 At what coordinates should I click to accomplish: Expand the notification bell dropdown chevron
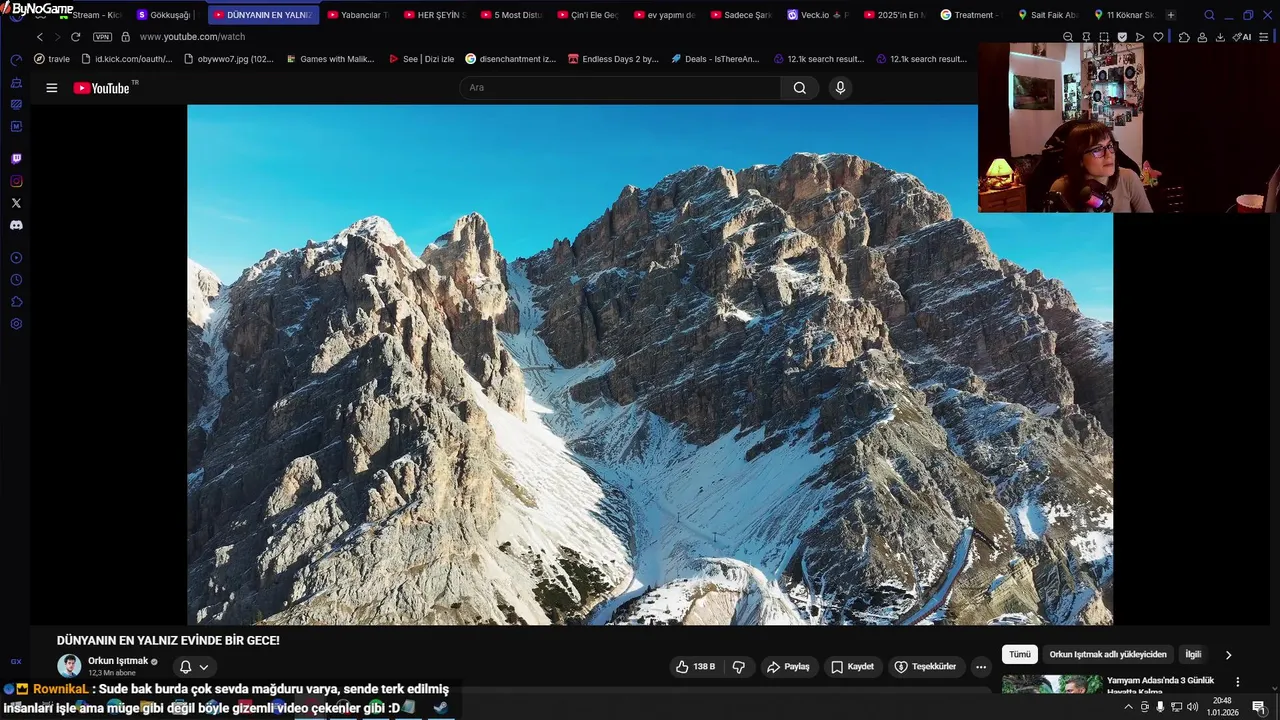[x=204, y=667]
